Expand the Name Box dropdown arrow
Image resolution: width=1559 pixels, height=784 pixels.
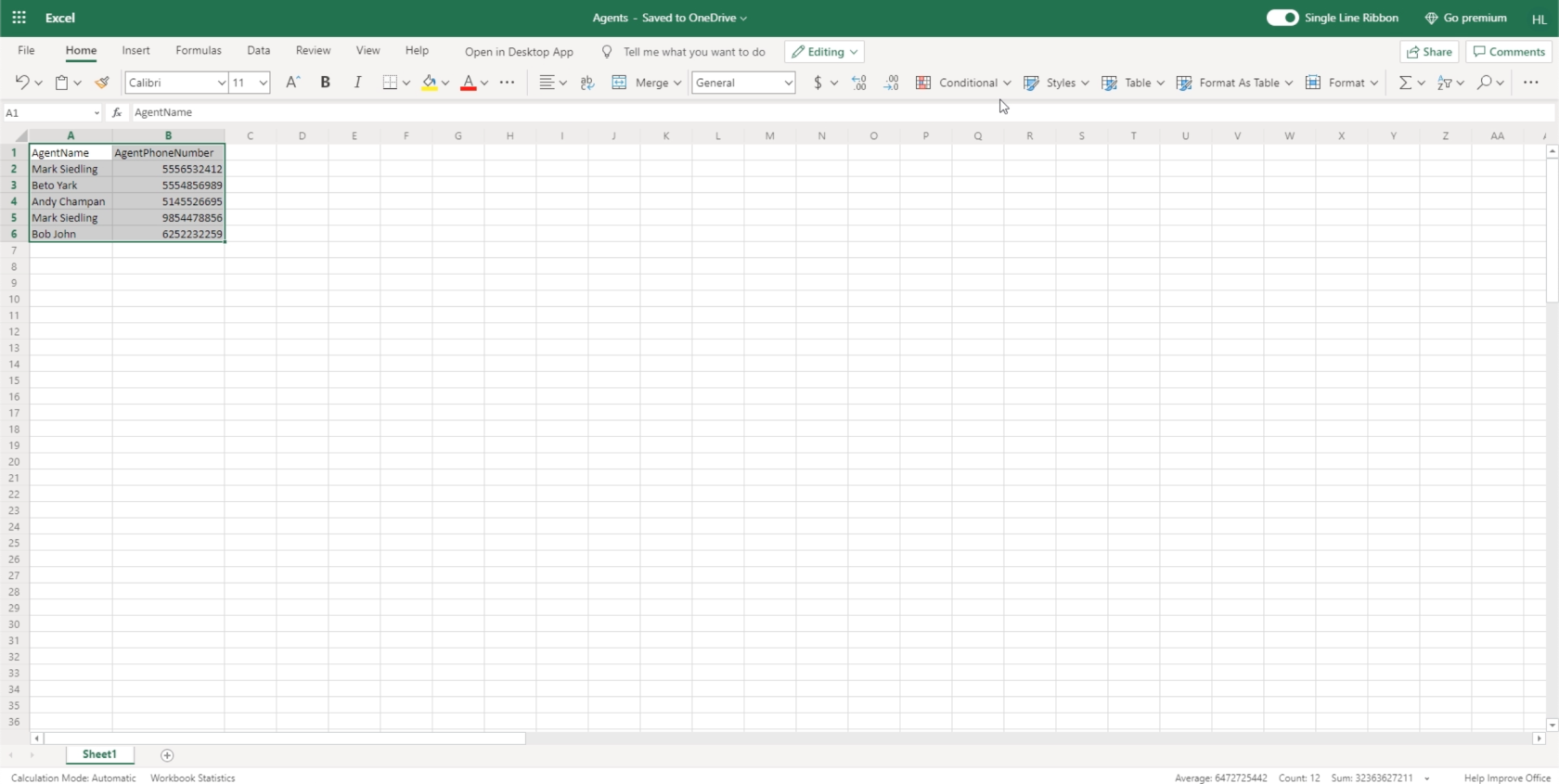pyautogui.click(x=97, y=112)
